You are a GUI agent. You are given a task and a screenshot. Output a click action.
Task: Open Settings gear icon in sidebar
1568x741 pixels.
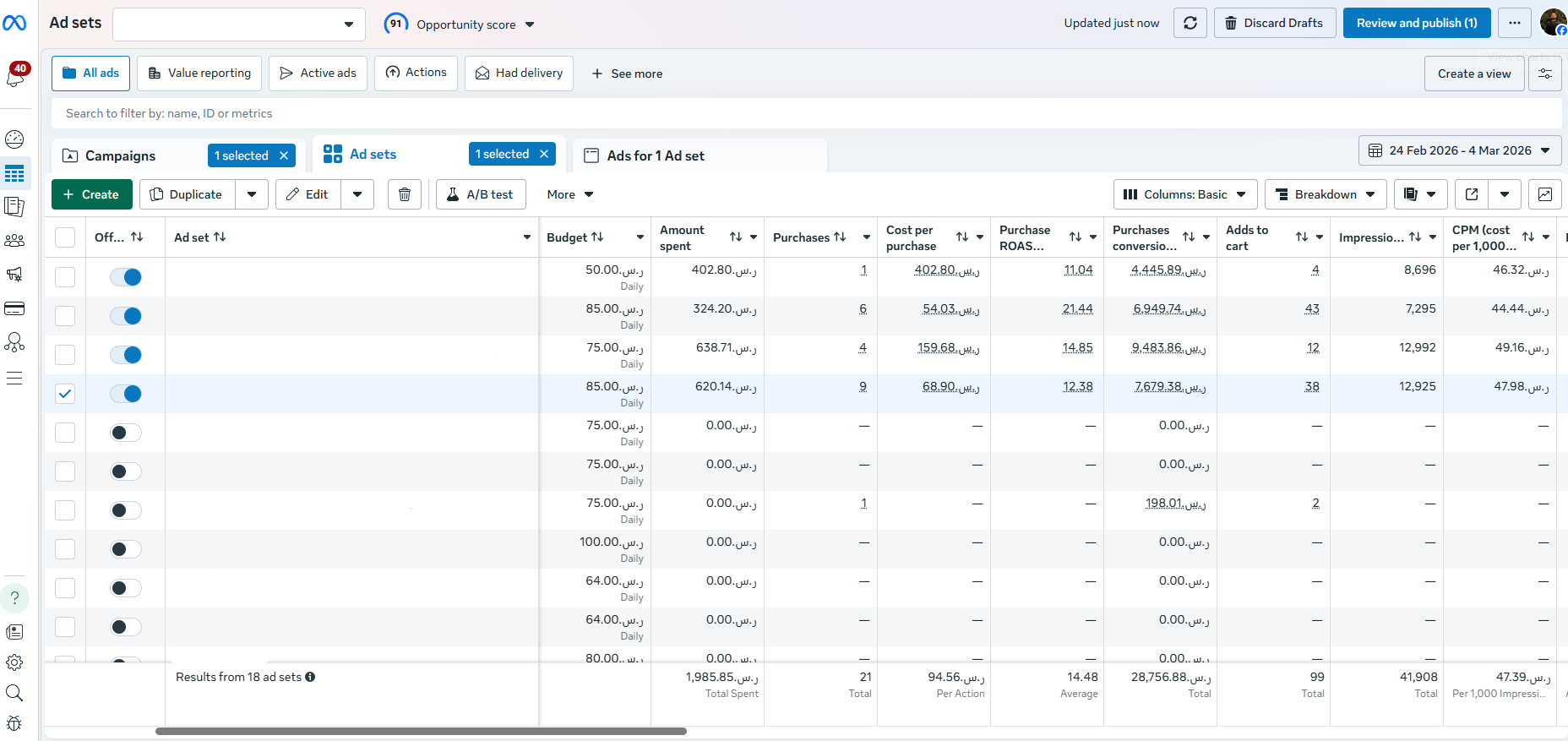[14, 662]
